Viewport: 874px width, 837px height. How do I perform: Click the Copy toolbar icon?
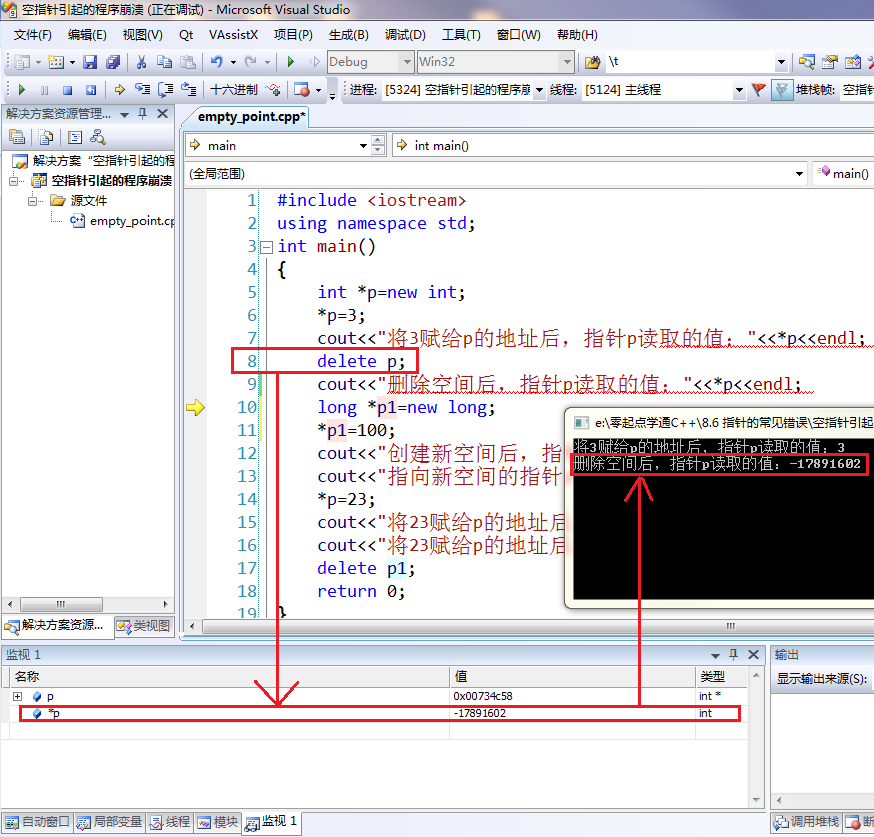click(164, 62)
